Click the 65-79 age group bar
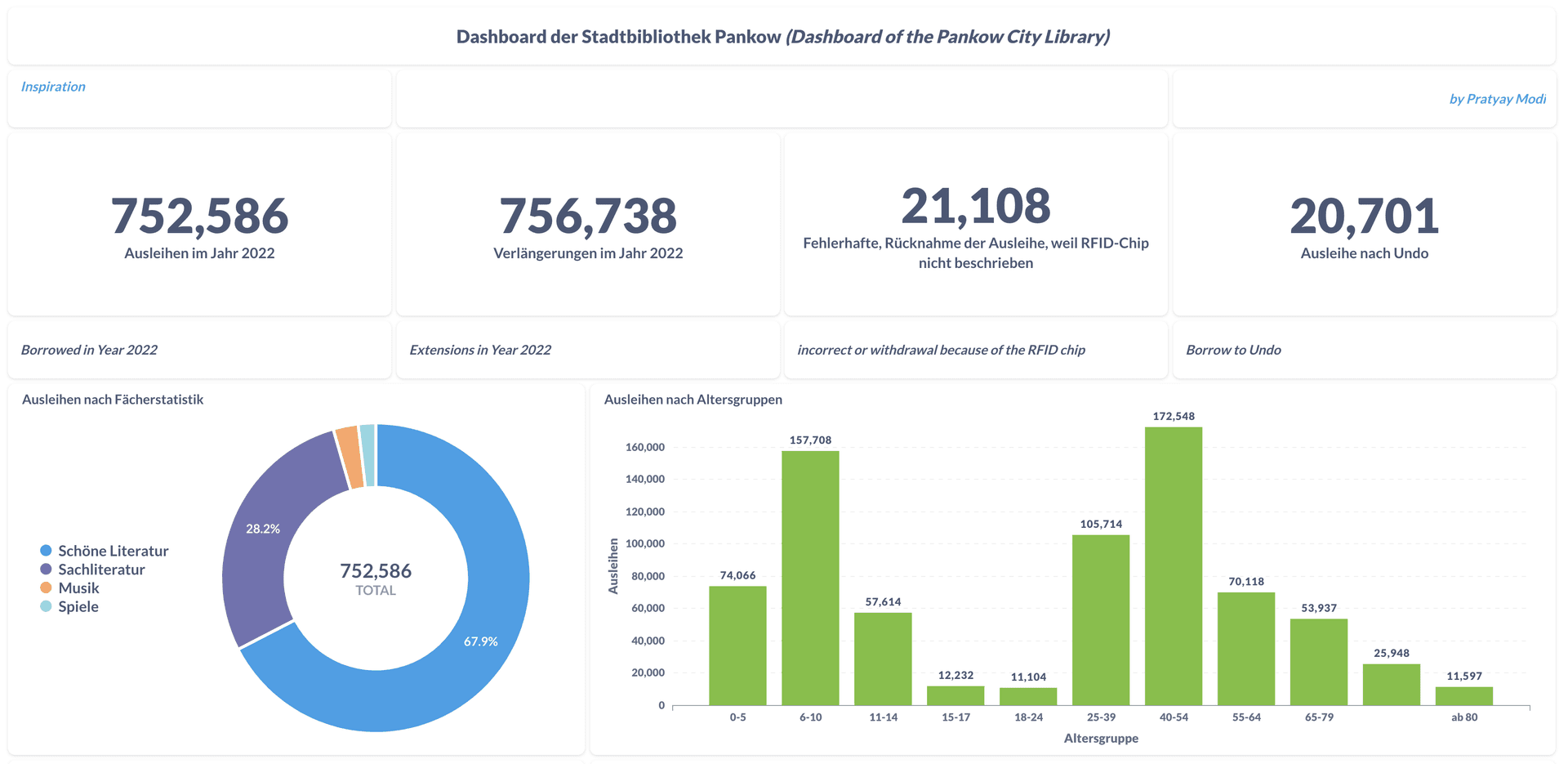This screenshot has width=1568, height=764. pyautogui.click(x=1319, y=662)
